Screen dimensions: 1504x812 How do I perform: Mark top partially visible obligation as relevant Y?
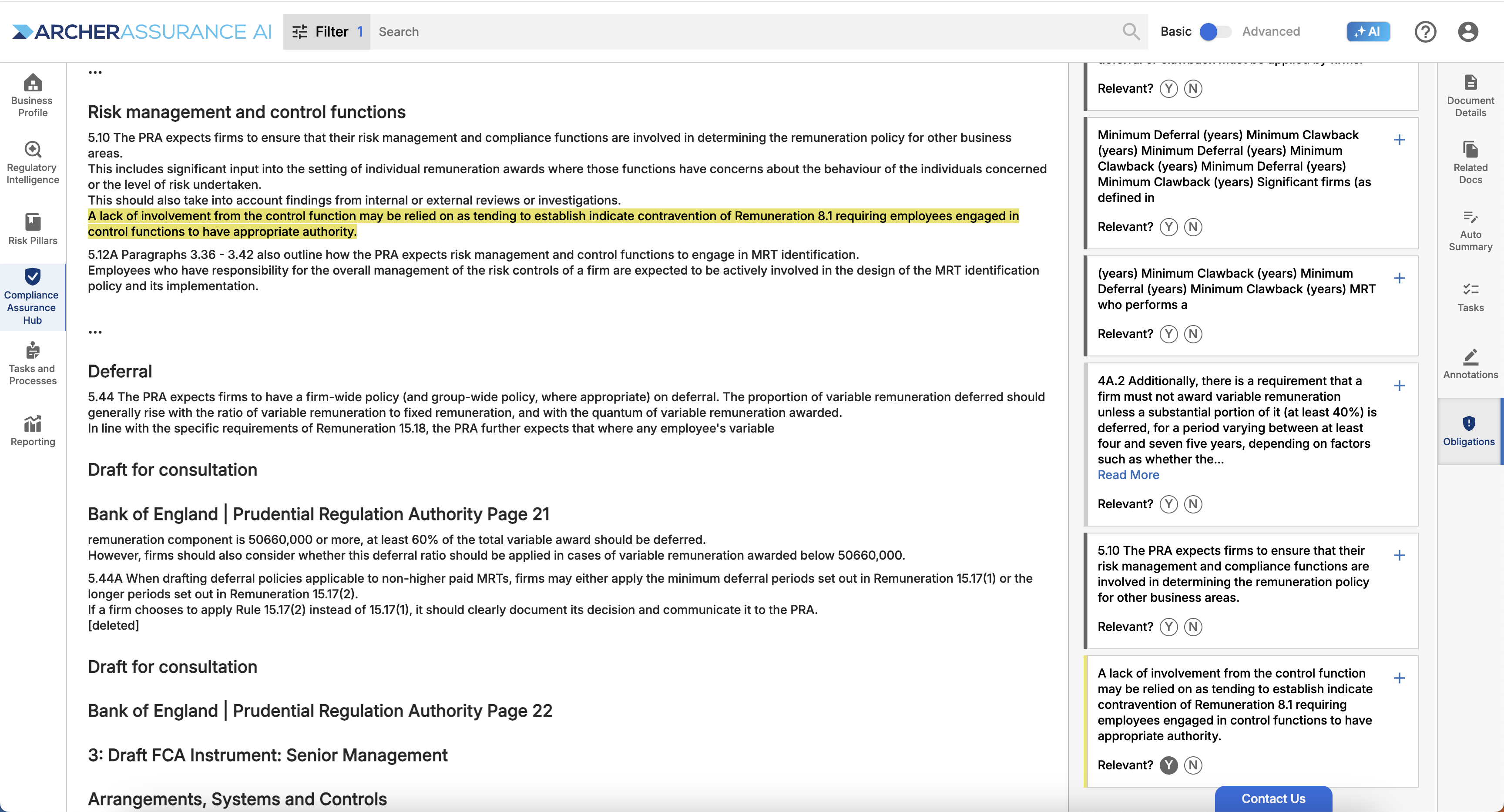[x=1168, y=89]
